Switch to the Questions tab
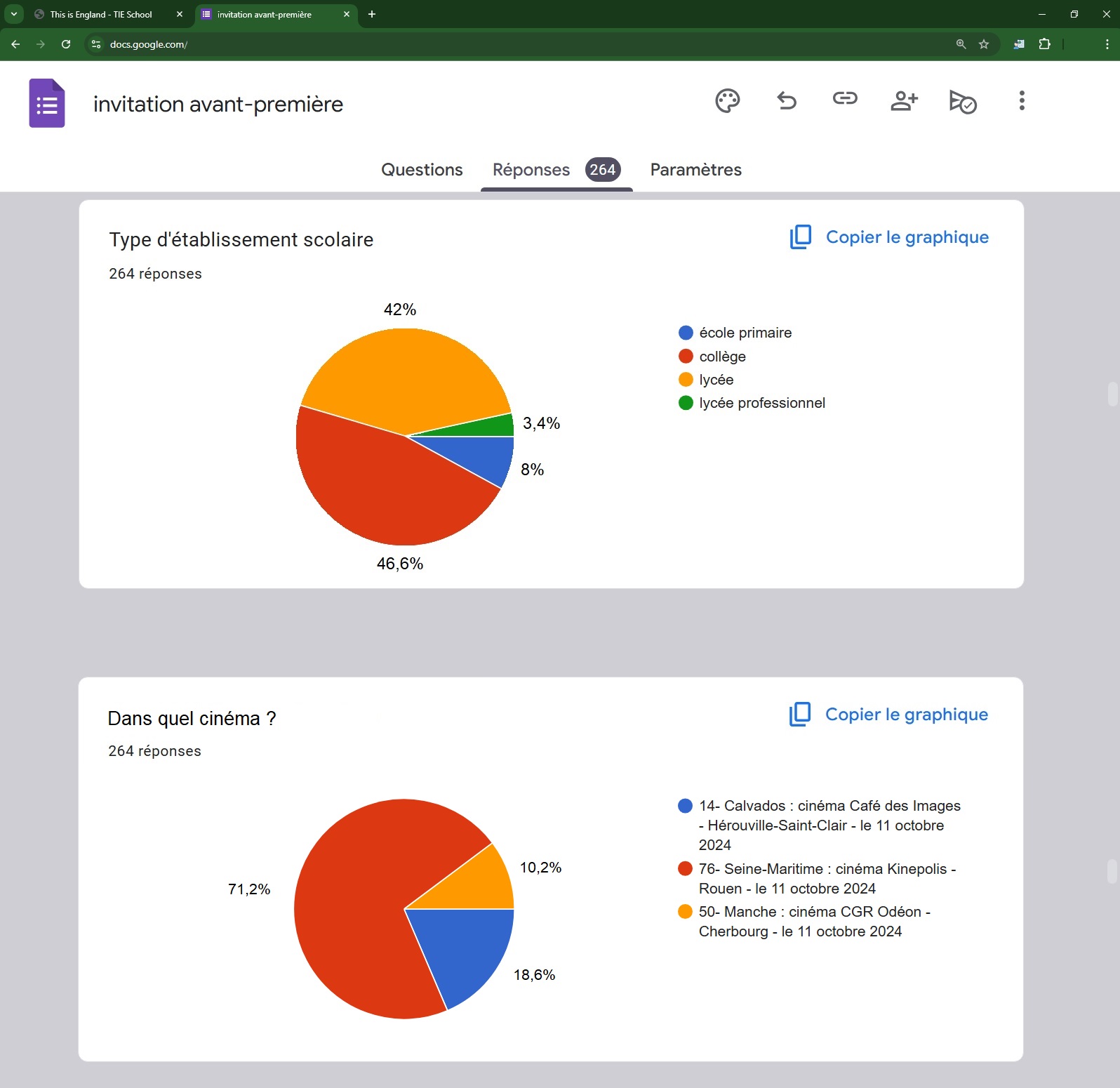This screenshot has width=1120, height=1088. (422, 170)
